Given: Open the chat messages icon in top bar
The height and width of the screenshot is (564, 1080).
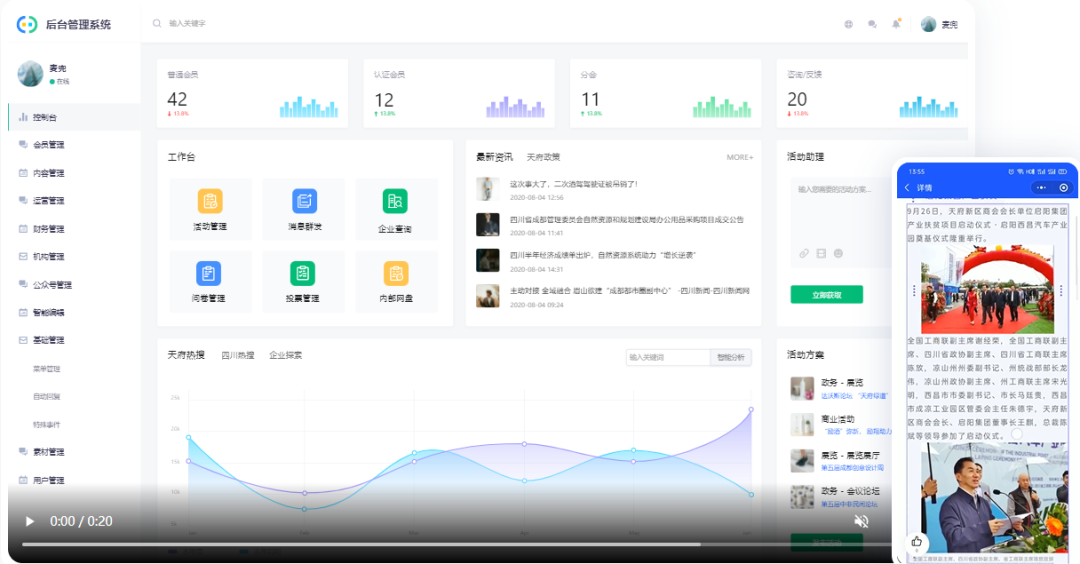Looking at the screenshot, I should (872, 24).
